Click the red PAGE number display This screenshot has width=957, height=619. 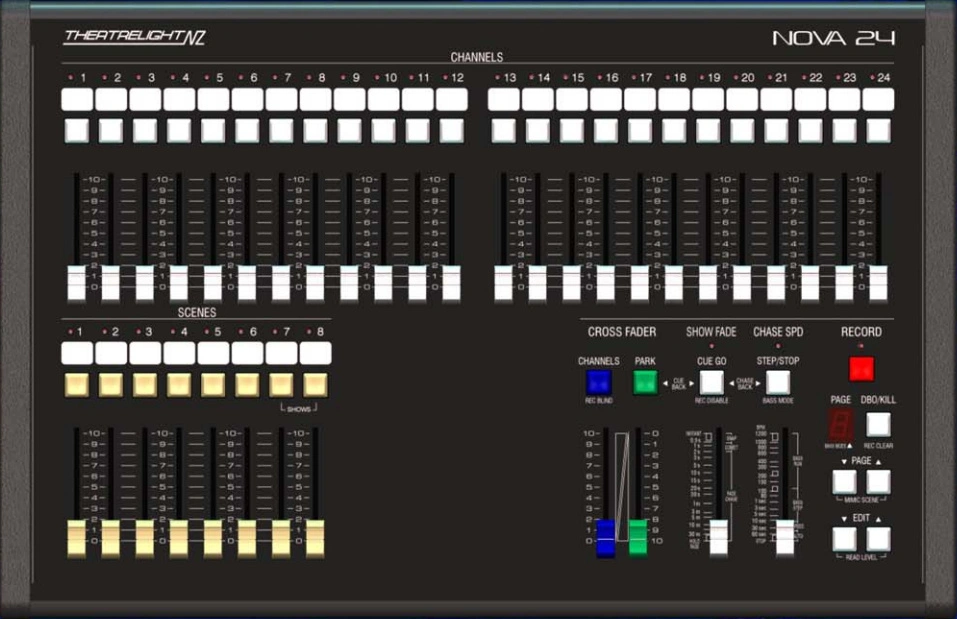coord(840,422)
